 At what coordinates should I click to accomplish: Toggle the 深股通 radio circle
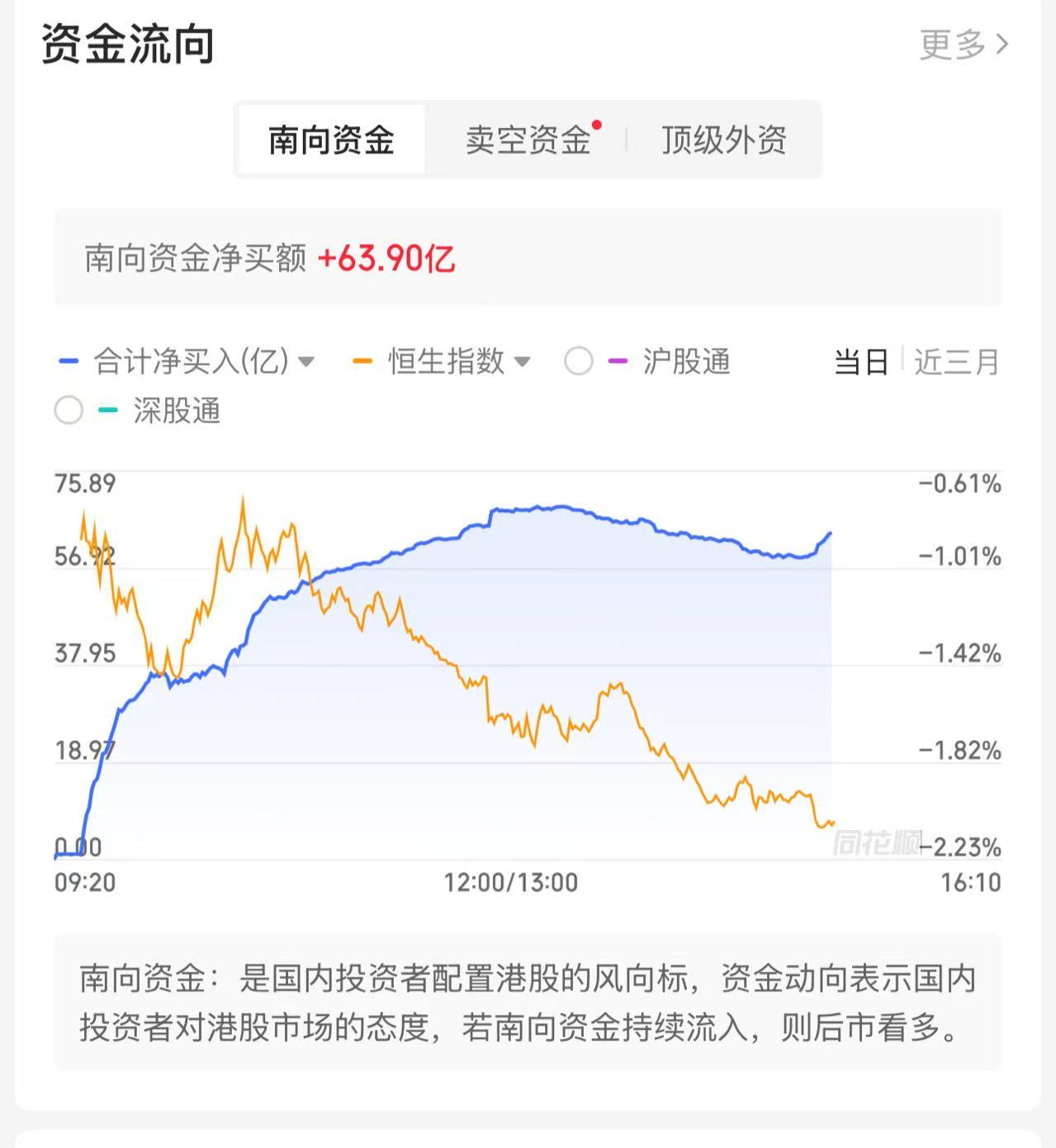click(69, 410)
